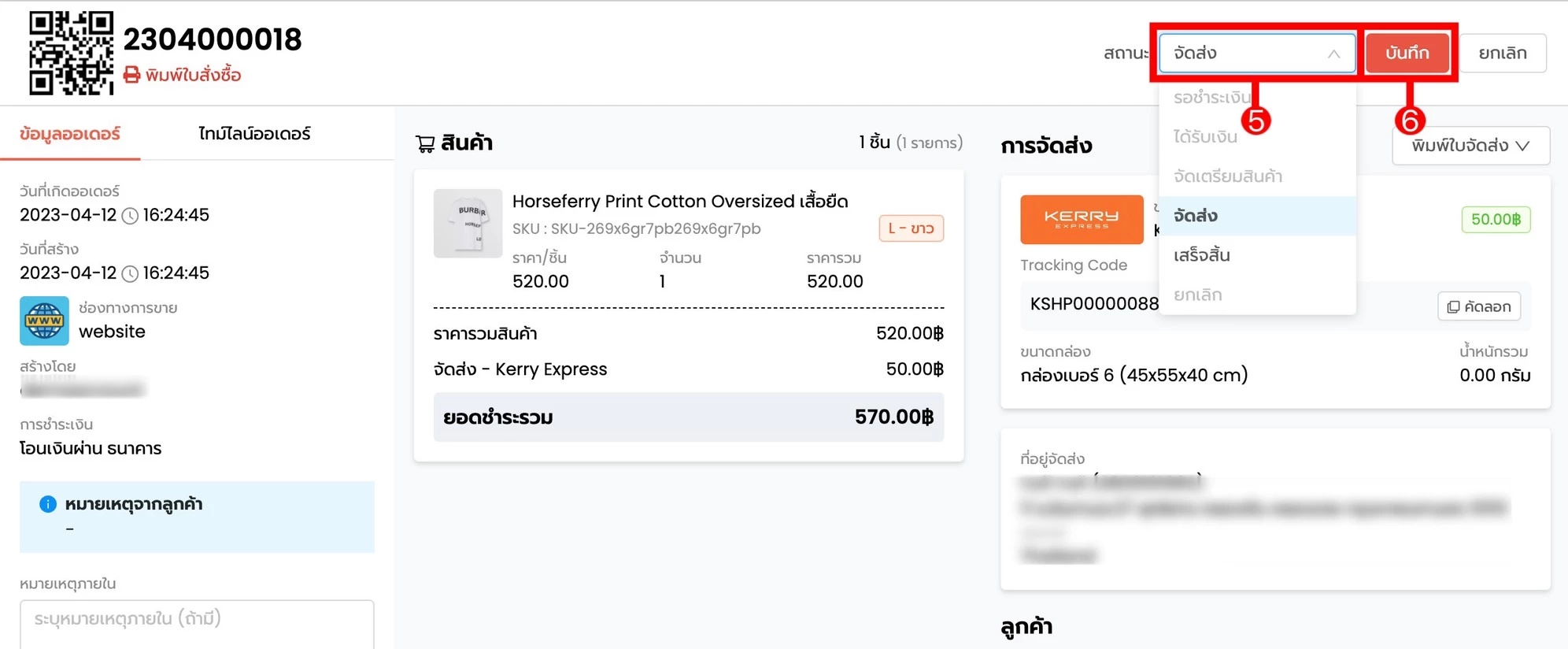Switch to the ไทม์ไลน์ออเดอร์ tab
Viewport: 1568px width, 649px height.
click(254, 134)
